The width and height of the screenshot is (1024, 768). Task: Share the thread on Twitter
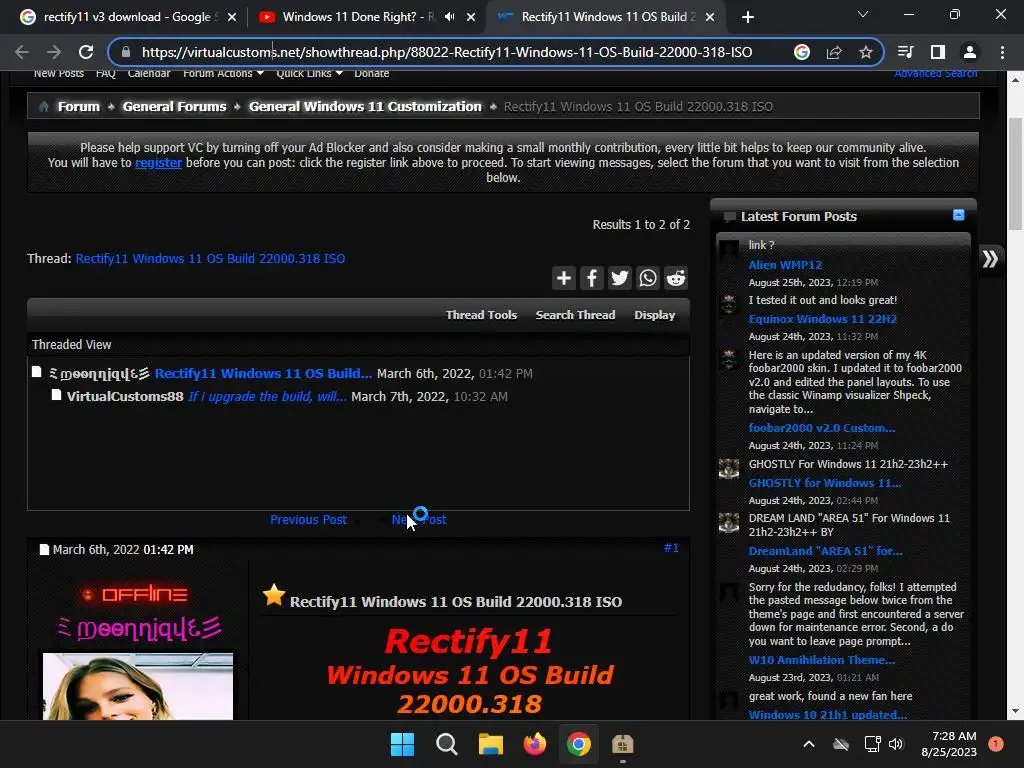point(620,278)
